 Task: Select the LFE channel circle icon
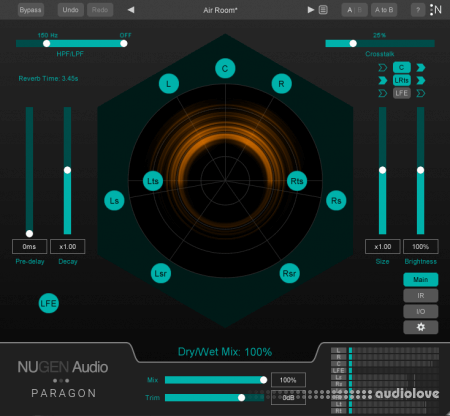point(49,303)
